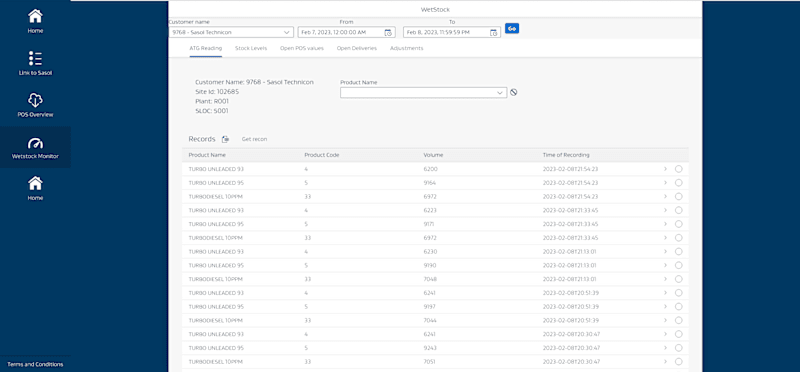
Task: Click volume cell 9164
Action: (430, 183)
